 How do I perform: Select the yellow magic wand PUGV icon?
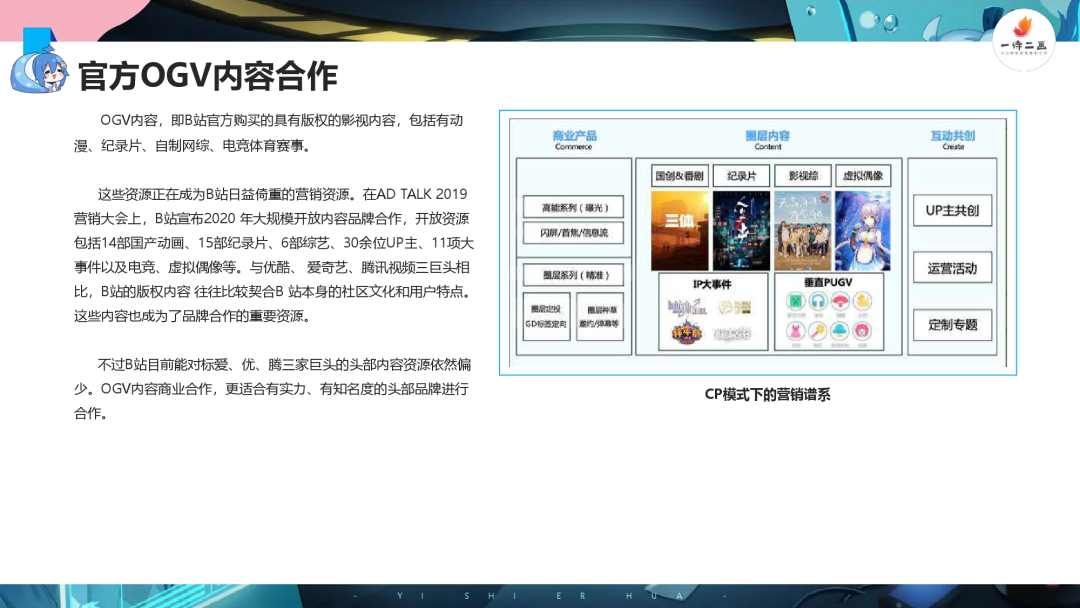point(818,331)
